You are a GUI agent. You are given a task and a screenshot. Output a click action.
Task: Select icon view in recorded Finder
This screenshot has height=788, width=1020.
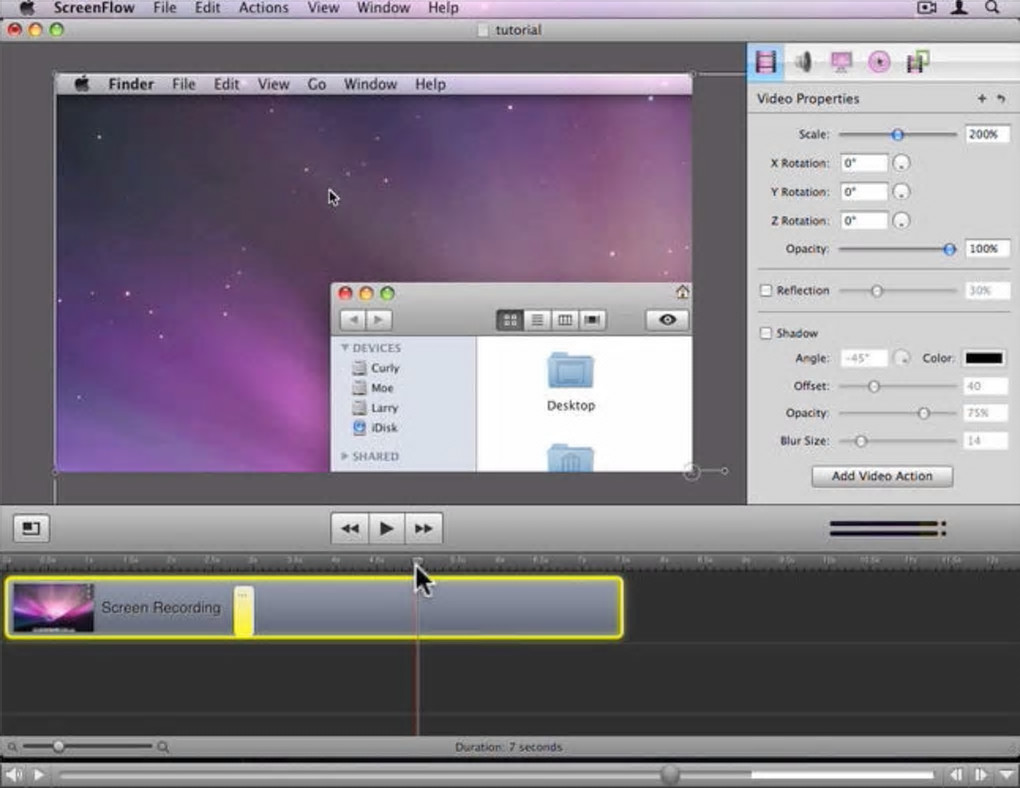[510, 319]
